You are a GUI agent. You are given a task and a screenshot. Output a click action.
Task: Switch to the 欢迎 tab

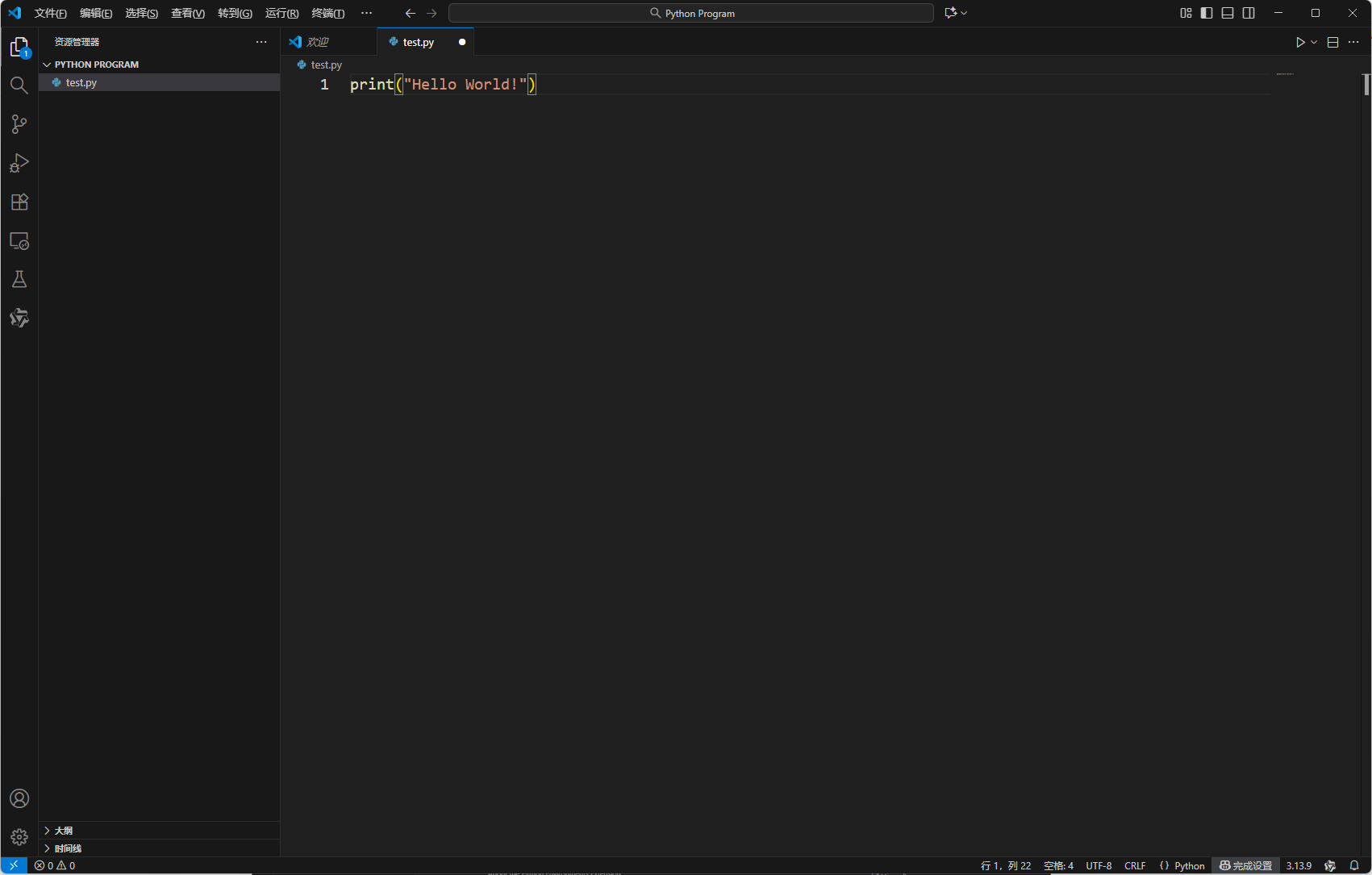click(318, 42)
